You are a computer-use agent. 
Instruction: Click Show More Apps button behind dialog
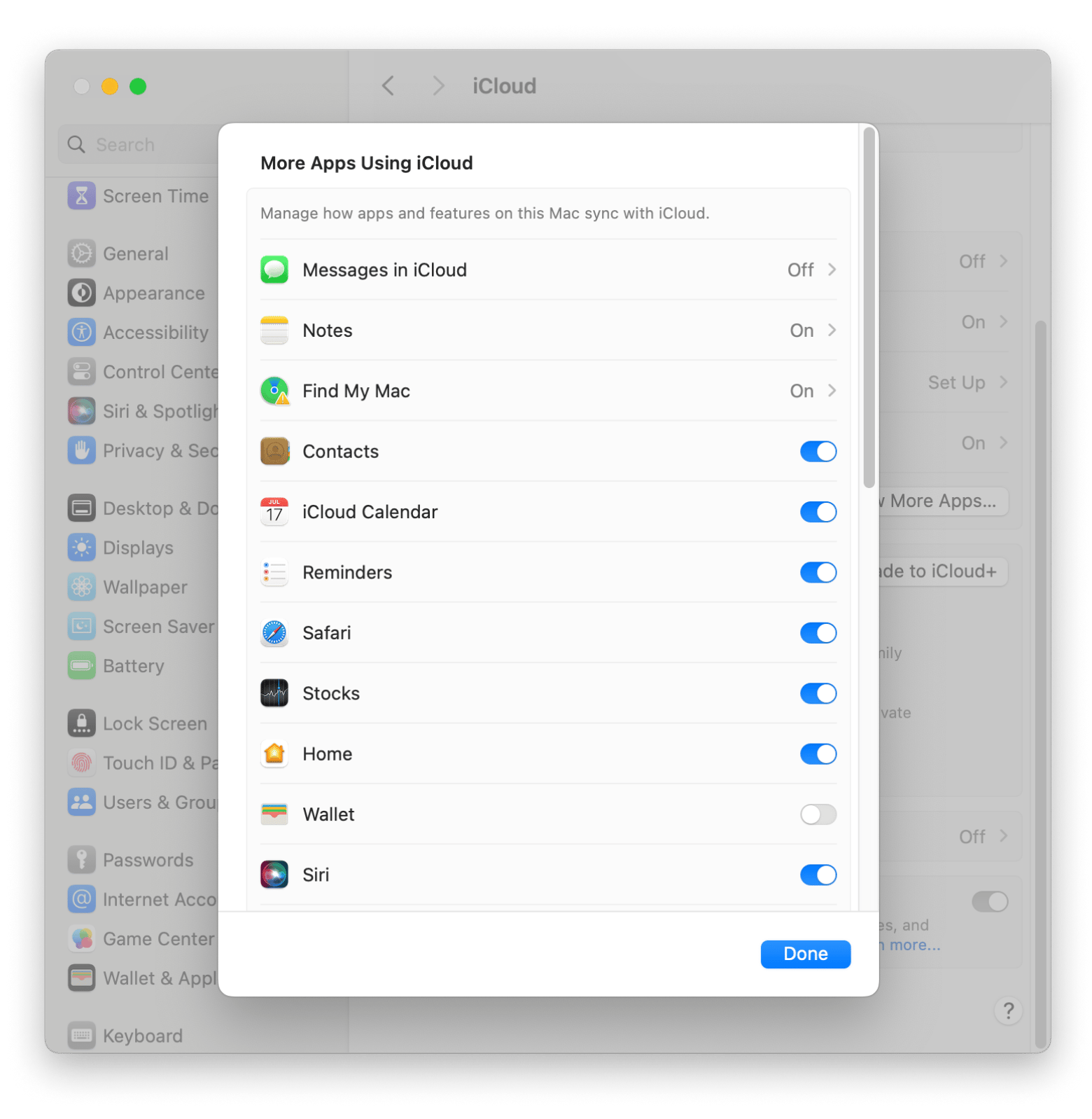943,501
